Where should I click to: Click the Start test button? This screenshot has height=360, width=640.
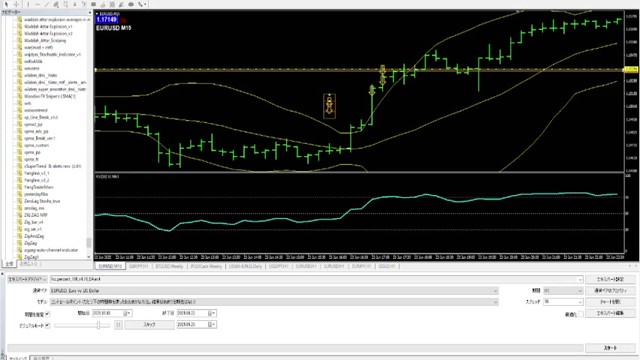[610, 348]
